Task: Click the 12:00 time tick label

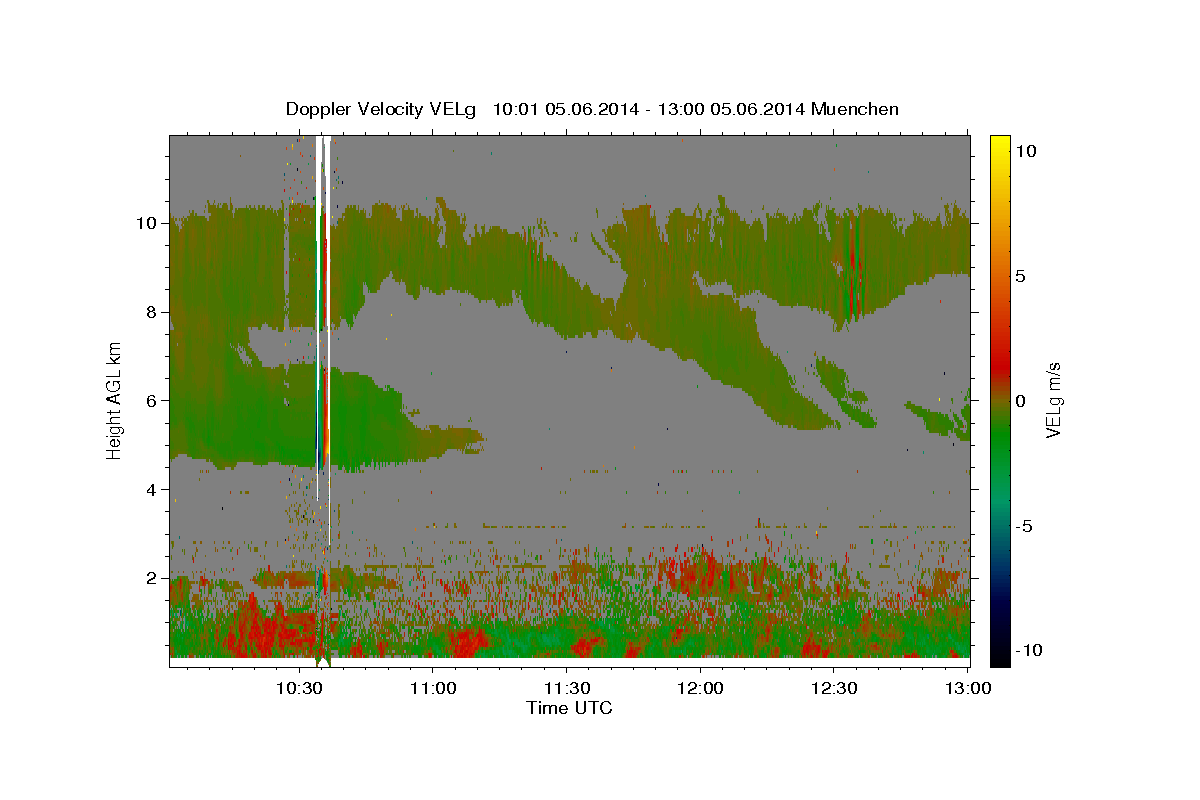Action: click(x=700, y=688)
